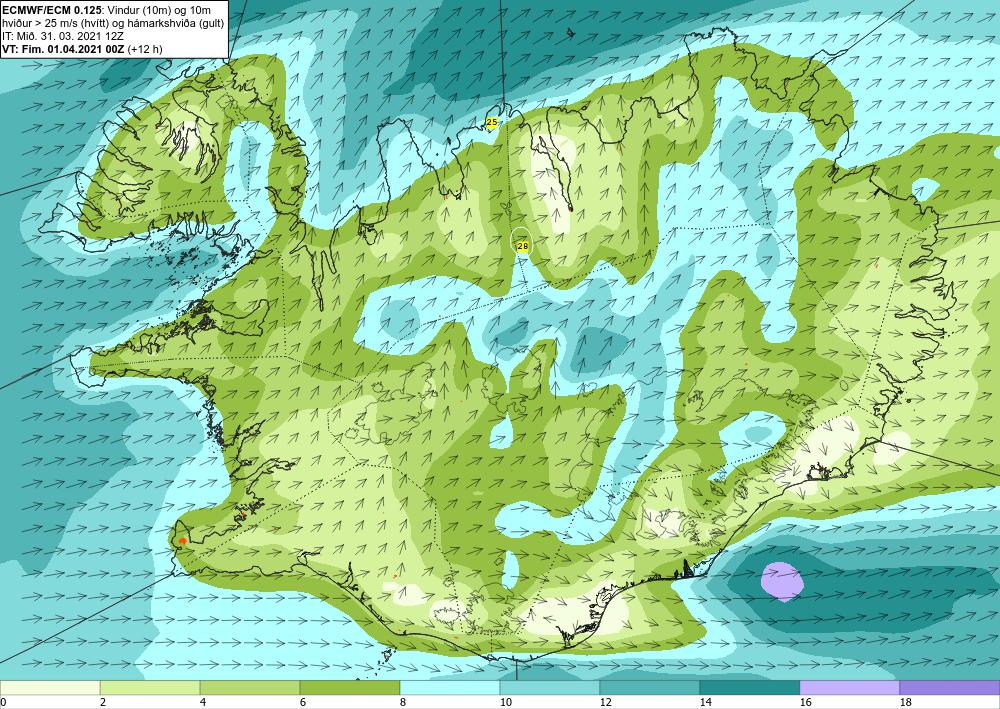Viewport: 1000px width, 709px height.
Task: Select the darker green 6–8 legend swatch
Action: coord(350,688)
